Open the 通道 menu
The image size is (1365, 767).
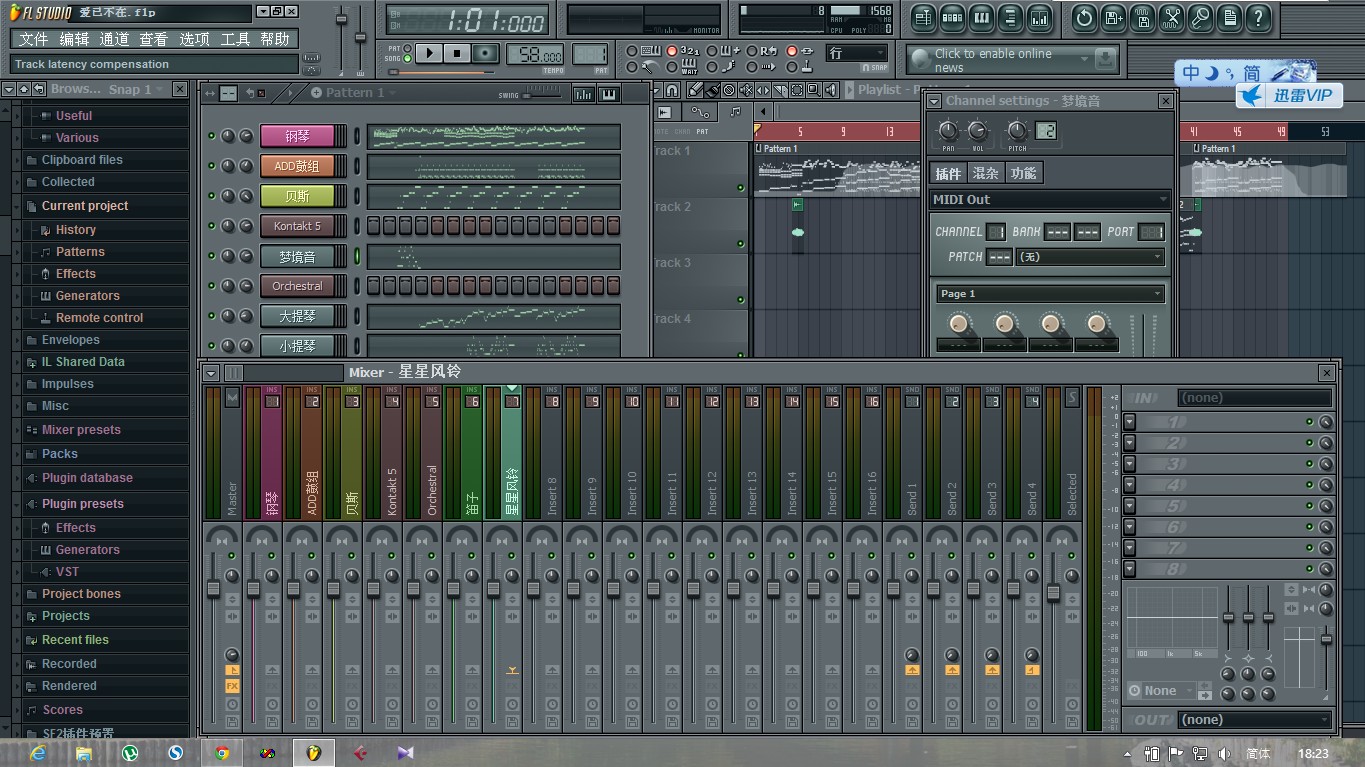[114, 39]
